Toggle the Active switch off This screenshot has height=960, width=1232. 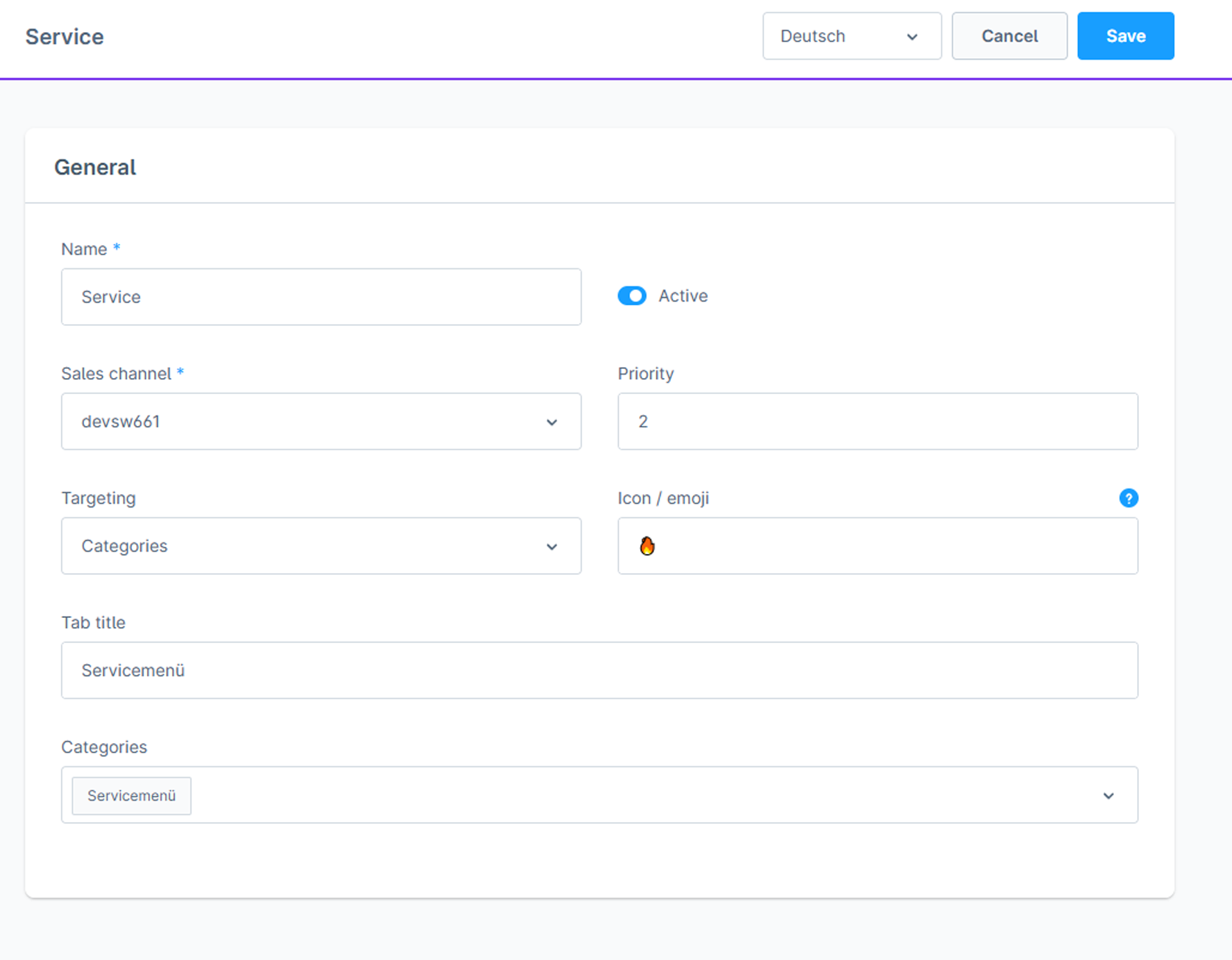[x=632, y=296]
